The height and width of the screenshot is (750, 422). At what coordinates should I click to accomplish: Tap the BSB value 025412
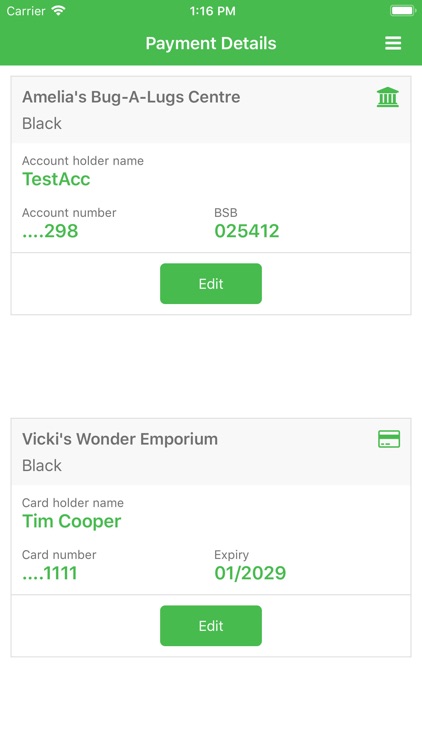tap(247, 232)
